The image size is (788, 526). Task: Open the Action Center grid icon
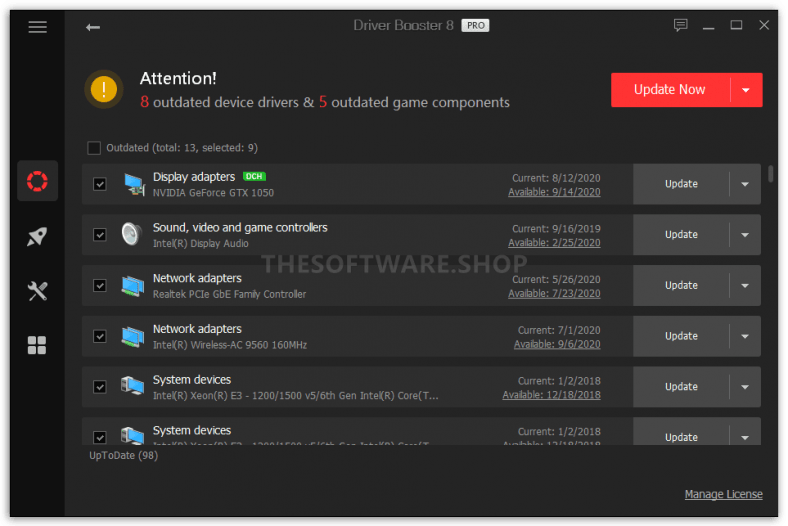pyautogui.click(x=37, y=345)
